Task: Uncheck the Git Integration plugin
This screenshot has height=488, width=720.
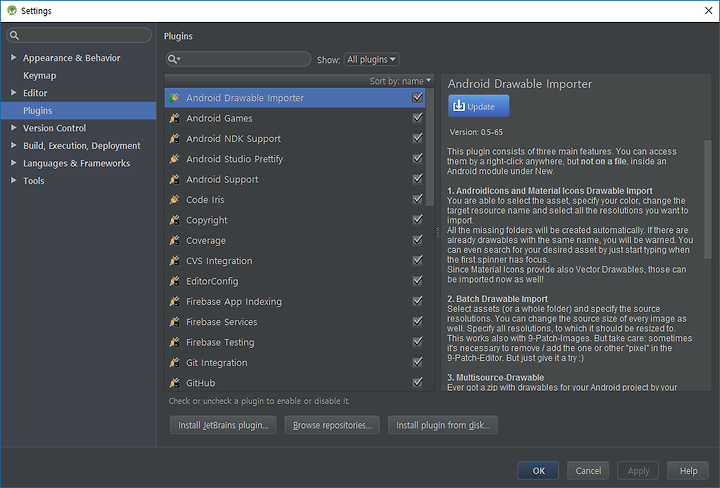Action: point(417,362)
